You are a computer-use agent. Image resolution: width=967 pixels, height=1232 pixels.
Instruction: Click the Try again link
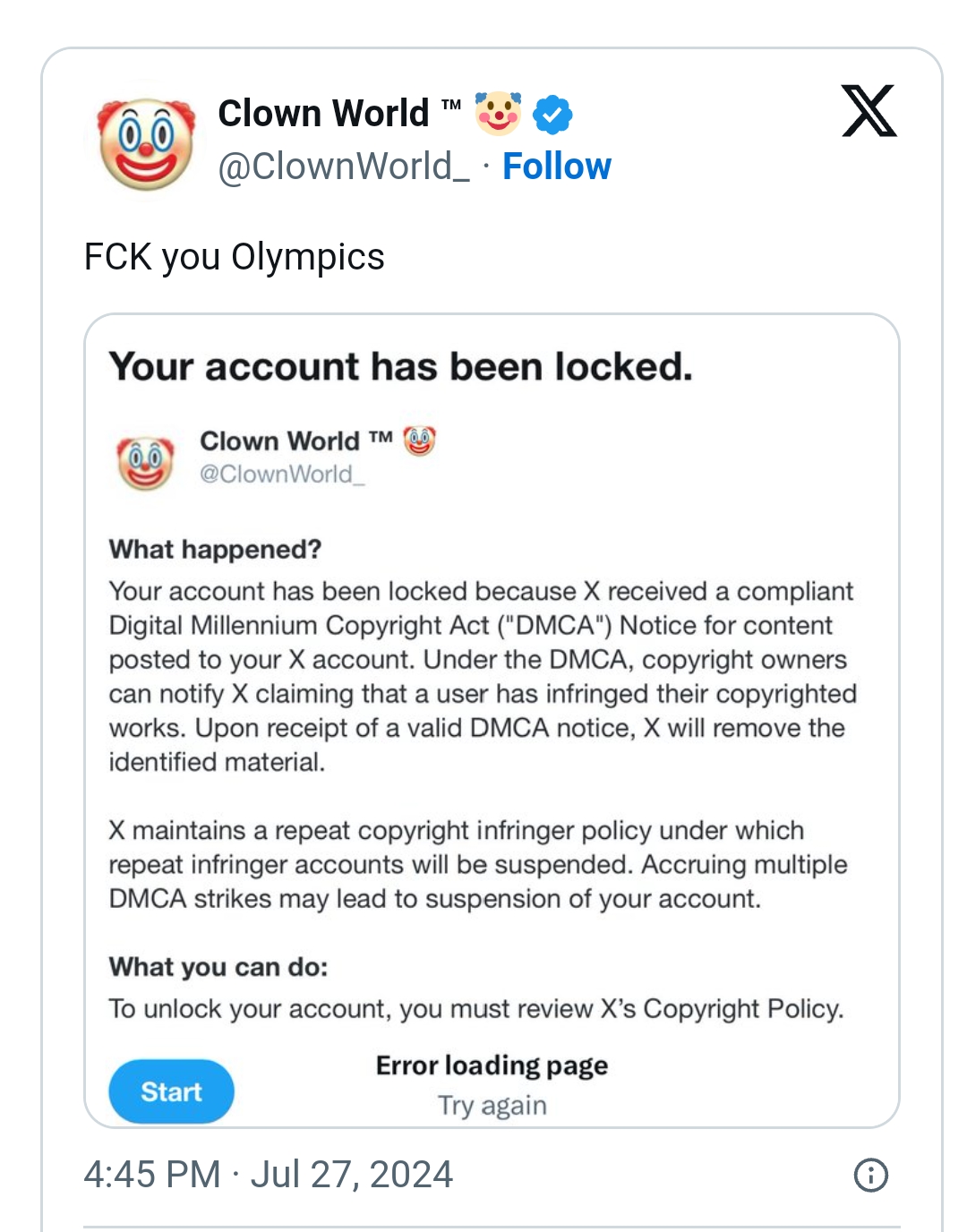pyautogui.click(x=492, y=1106)
